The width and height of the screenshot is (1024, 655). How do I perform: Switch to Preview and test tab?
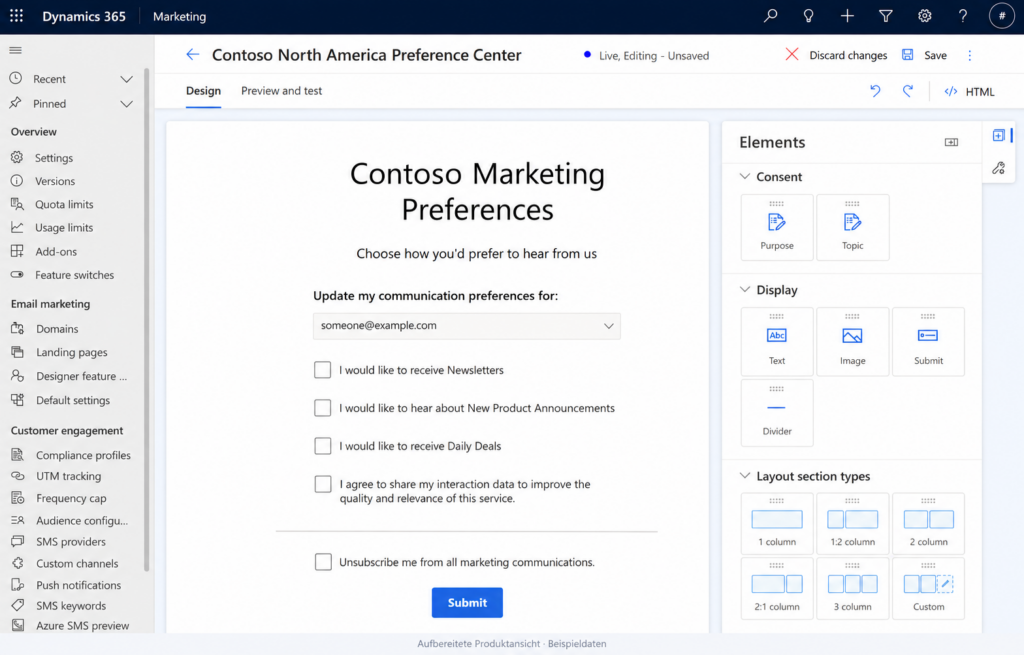coord(281,91)
